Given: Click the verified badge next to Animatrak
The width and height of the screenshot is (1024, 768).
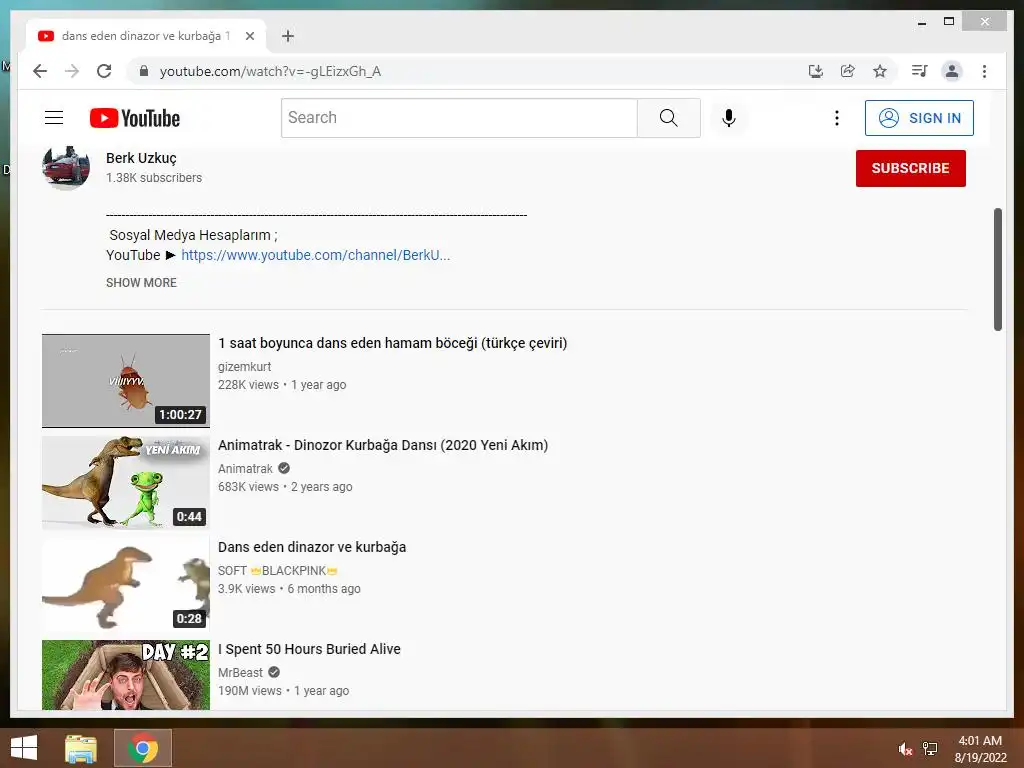Looking at the screenshot, I should click(283, 468).
